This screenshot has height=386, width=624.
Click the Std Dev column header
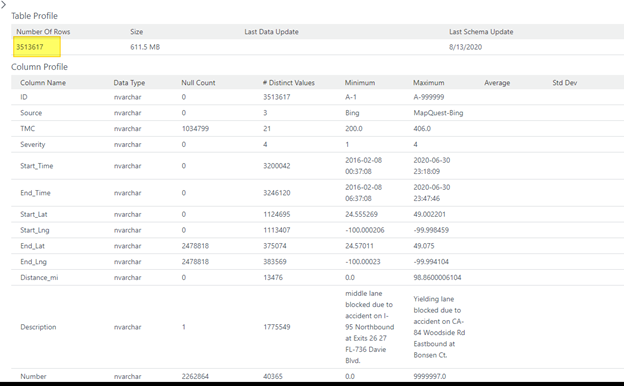tap(564, 83)
